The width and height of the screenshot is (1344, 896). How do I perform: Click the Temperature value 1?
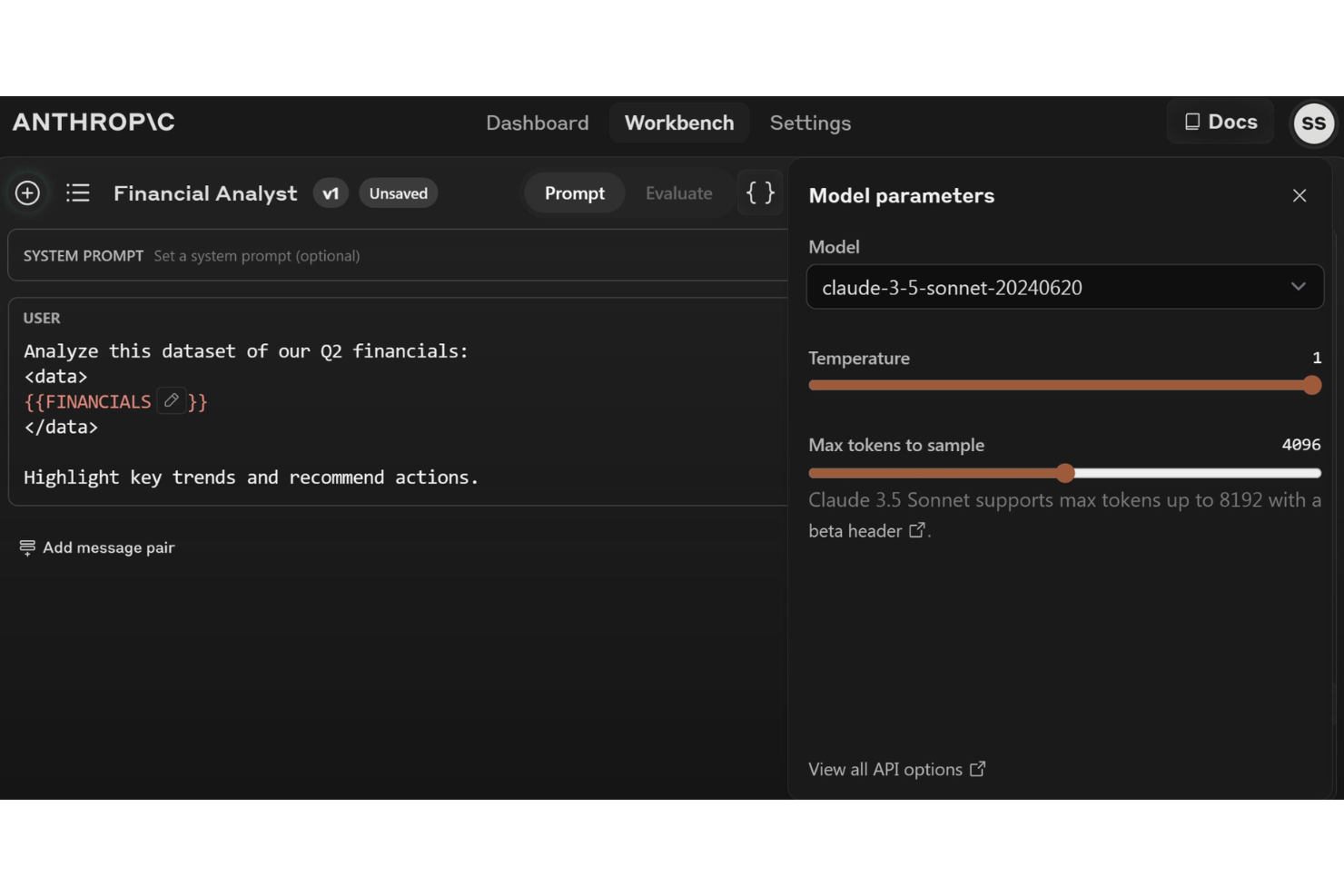(x=1317, y=358)
